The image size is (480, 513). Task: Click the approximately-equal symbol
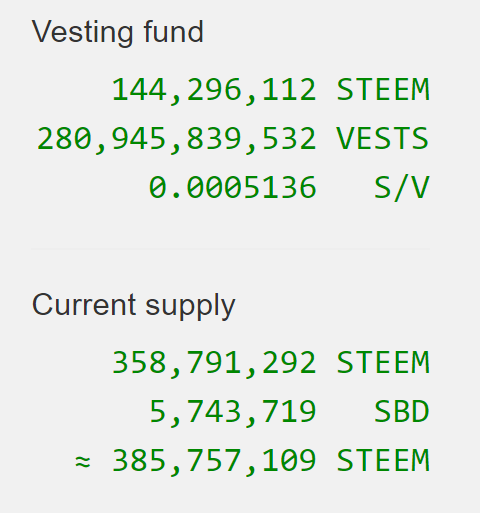[x=83, y=462]
